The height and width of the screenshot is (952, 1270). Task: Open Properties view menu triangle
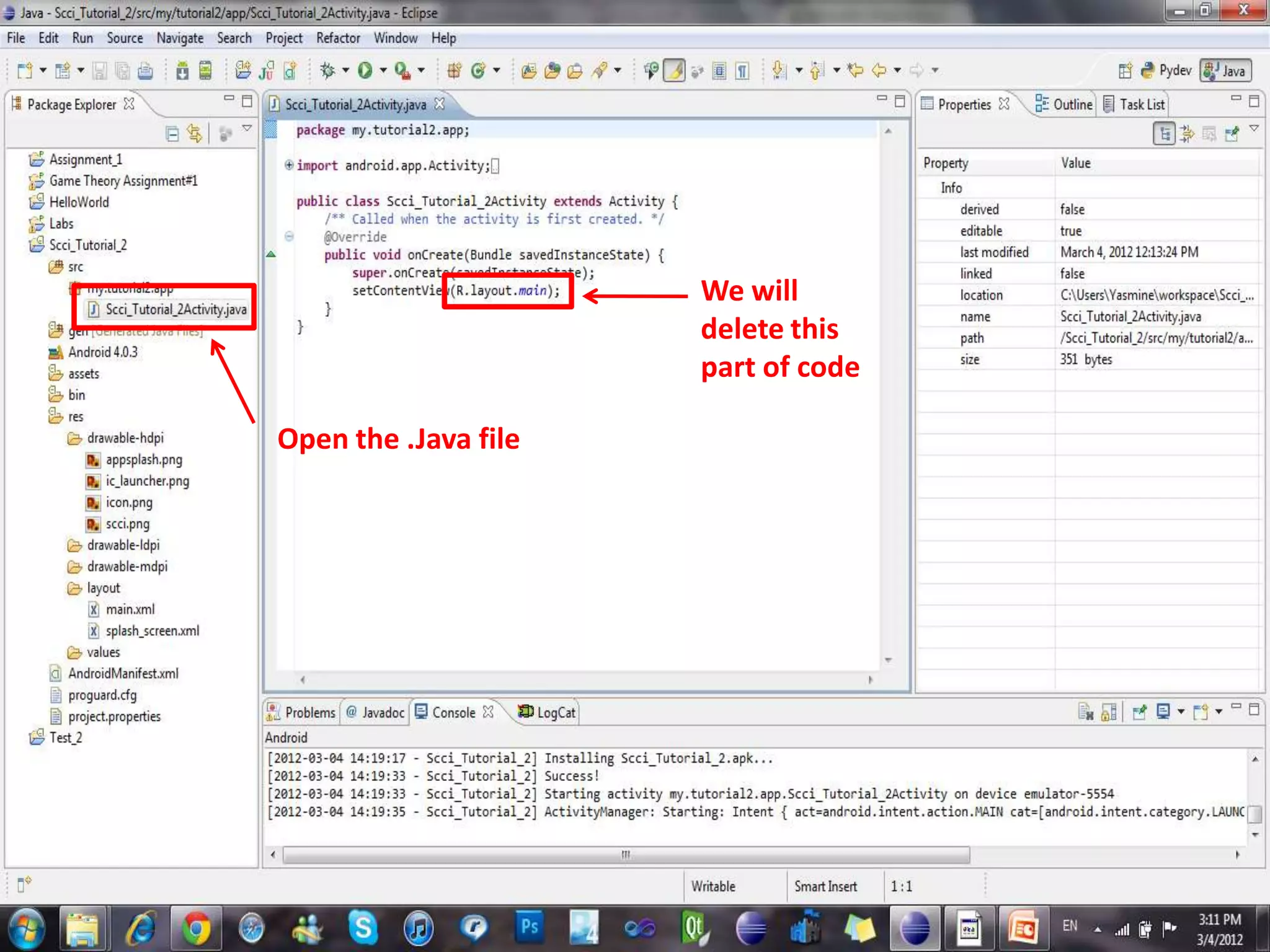(1254, 128)
